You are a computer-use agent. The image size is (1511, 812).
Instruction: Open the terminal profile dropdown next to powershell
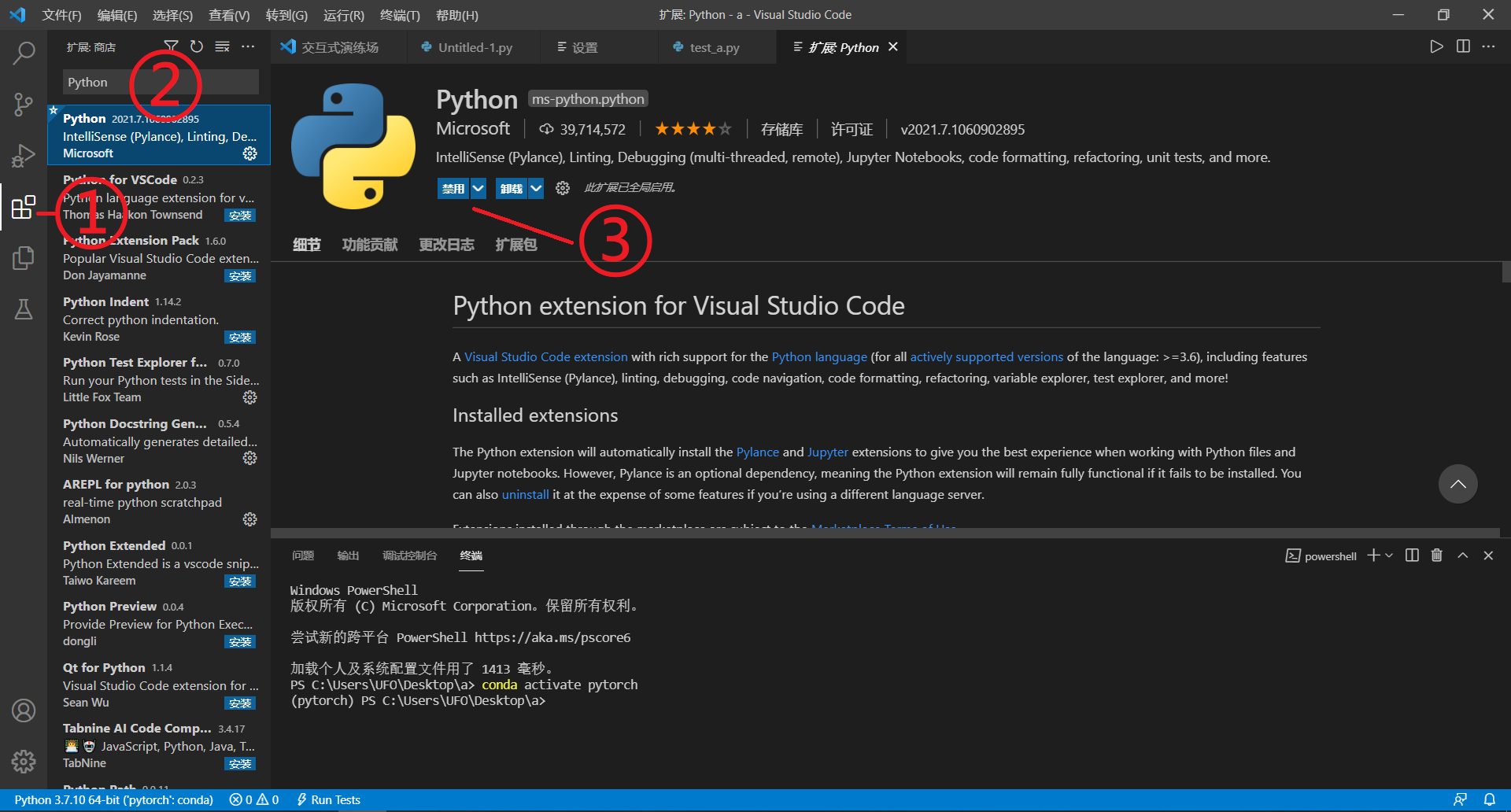1390,555
